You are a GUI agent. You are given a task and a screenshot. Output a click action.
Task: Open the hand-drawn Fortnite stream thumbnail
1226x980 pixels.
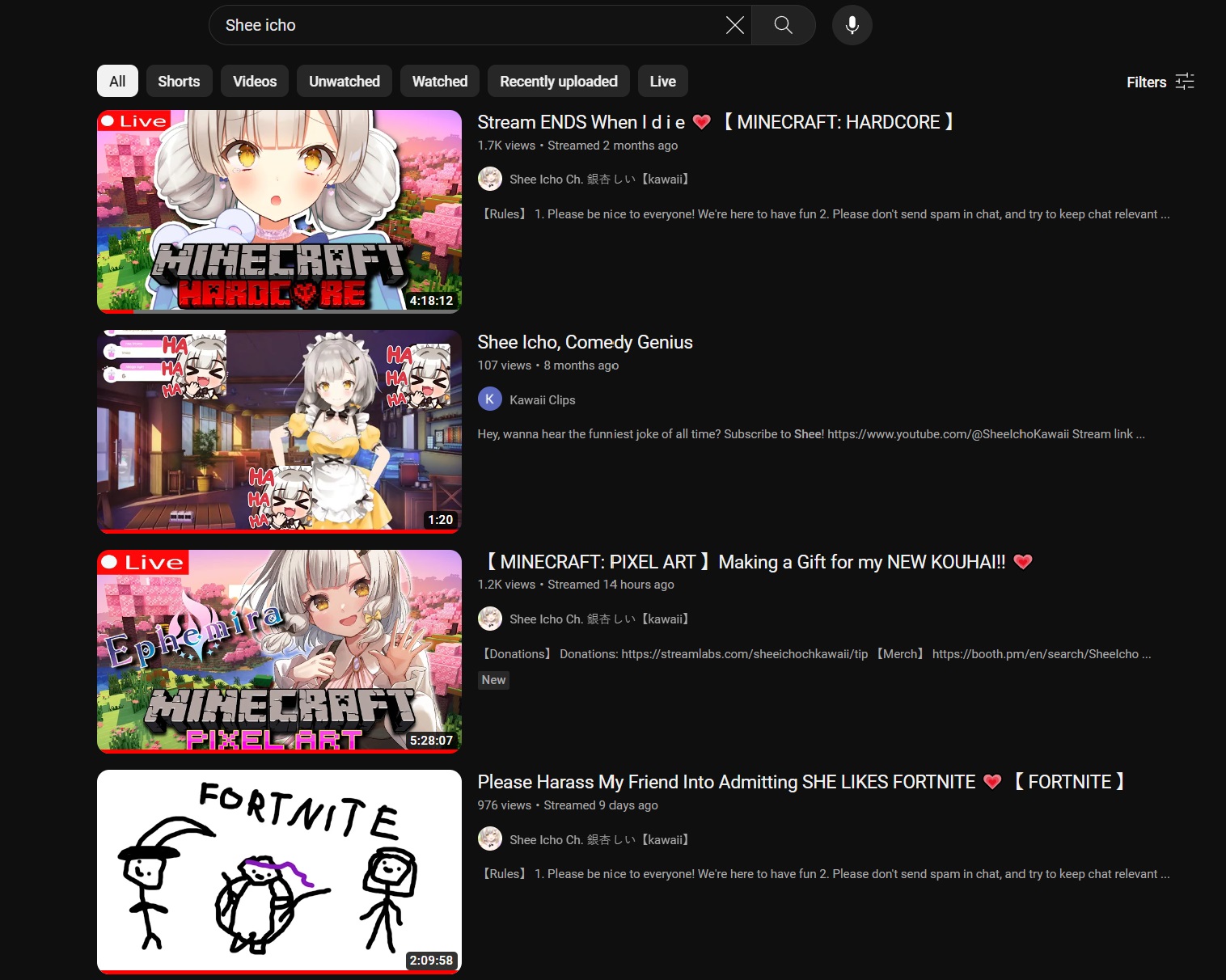(279, 872)
